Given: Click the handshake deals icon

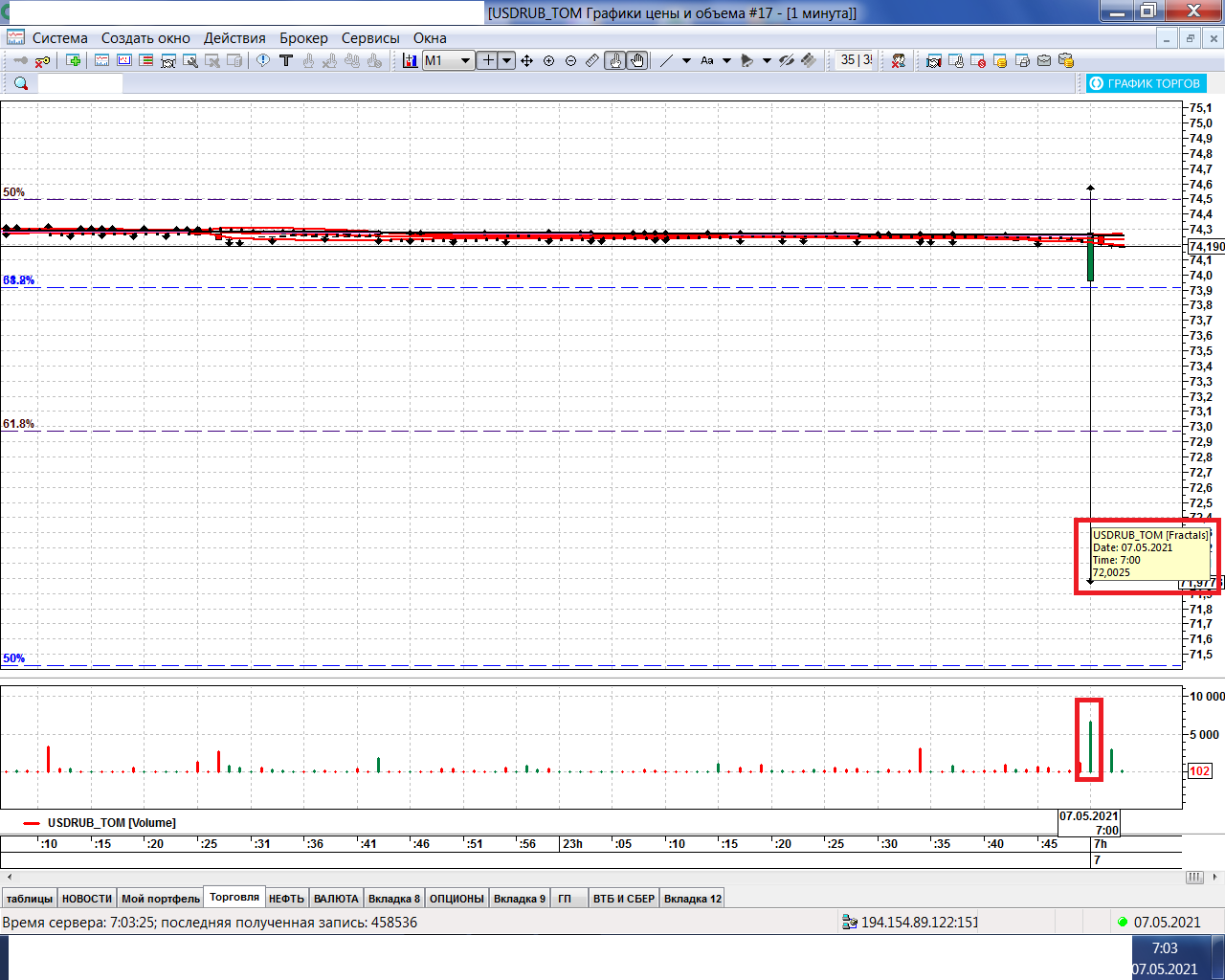Looking at the screenshot, I should pyautogui.click(x=933, y=60).
